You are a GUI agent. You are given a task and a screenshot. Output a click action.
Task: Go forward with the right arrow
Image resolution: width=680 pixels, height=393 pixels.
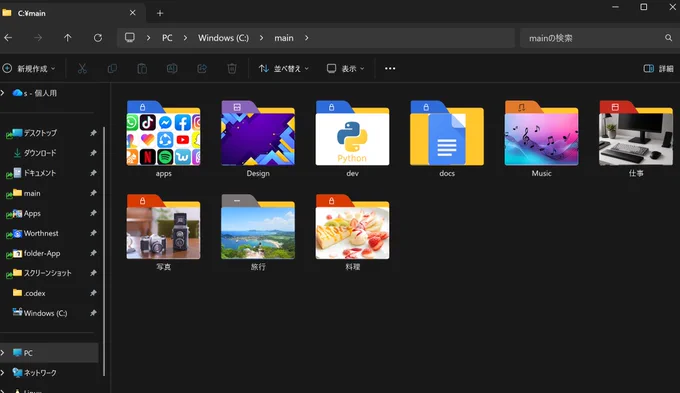click(x=38, y=38)
